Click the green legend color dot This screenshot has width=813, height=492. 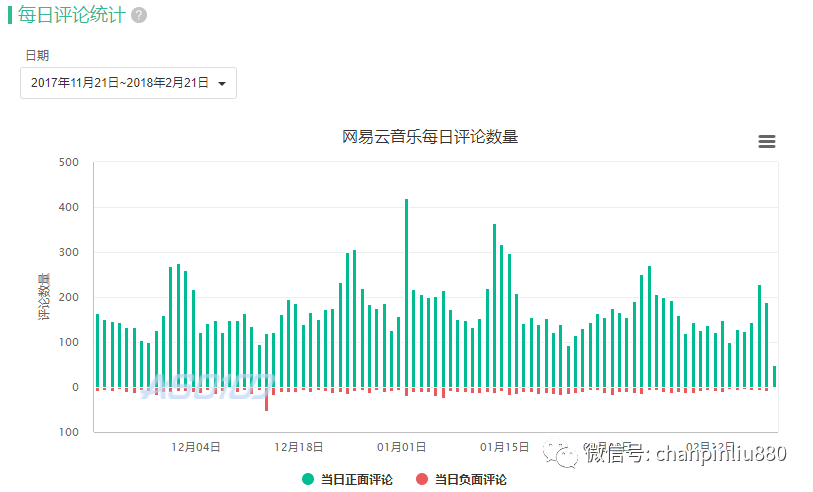tap(308, 480)
